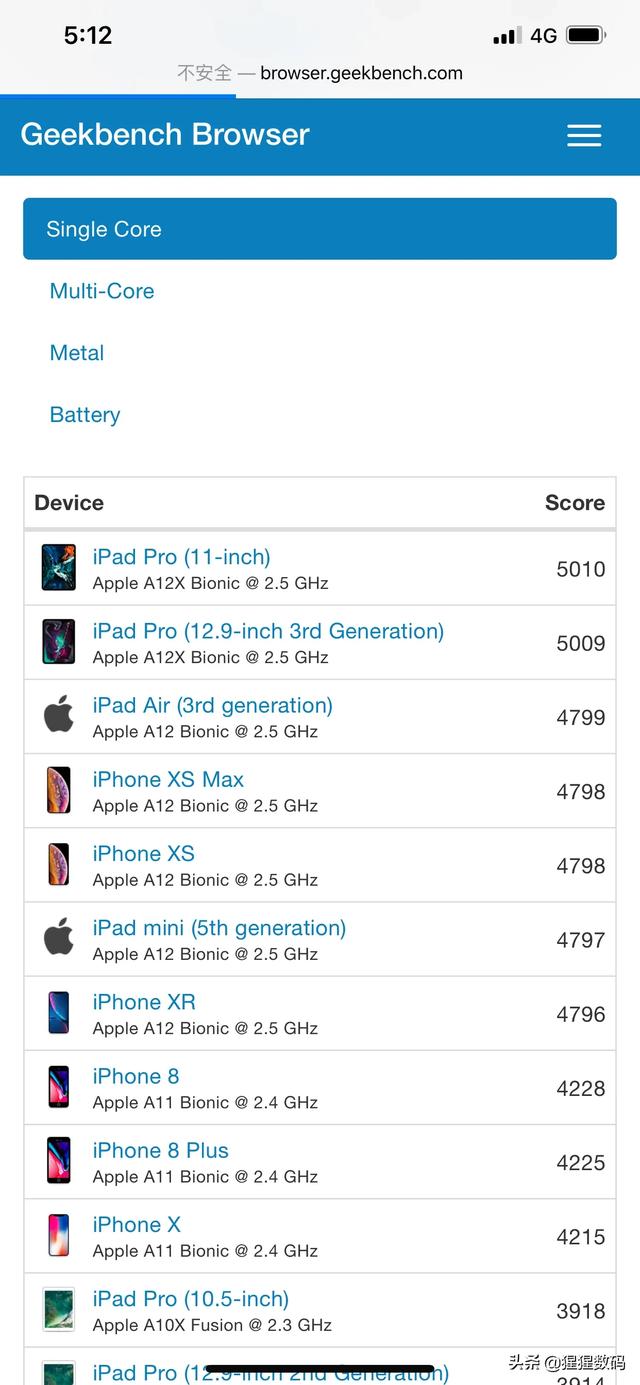Tap the iPhone XR device icon
The width and height of the screenshot is (640, 1385).
pyautogui.click(x=59, y=1013)
